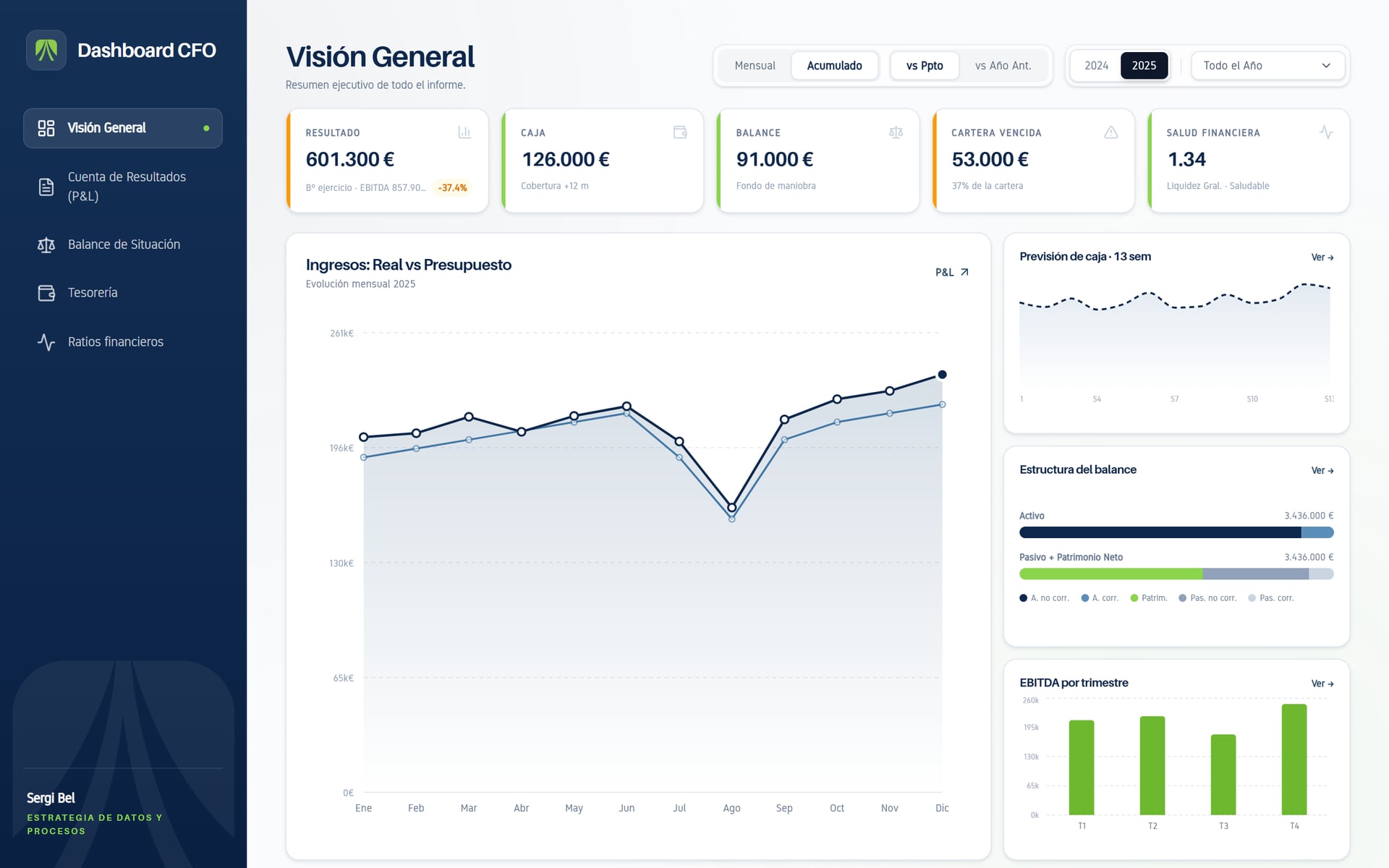
Task: Select vs Año Ant. comparison
Action: (x=1003, y=66)
